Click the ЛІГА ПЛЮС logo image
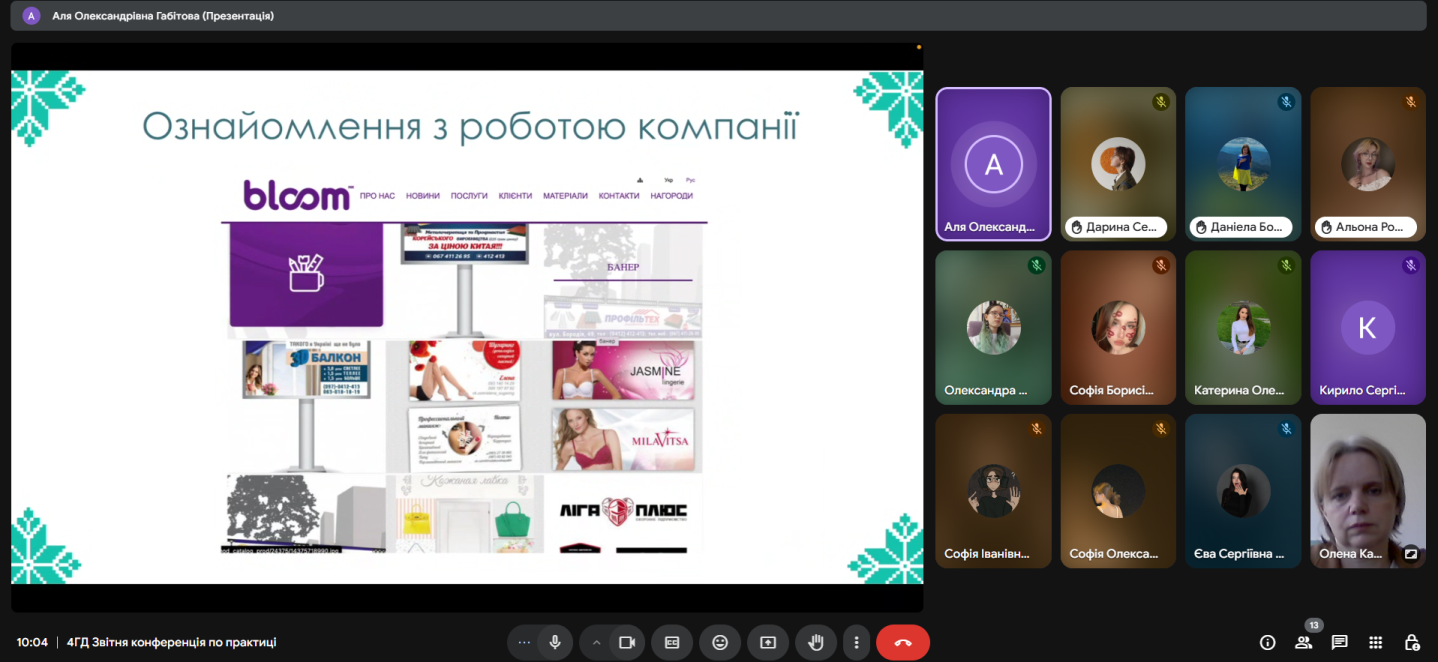 (623, 512)
